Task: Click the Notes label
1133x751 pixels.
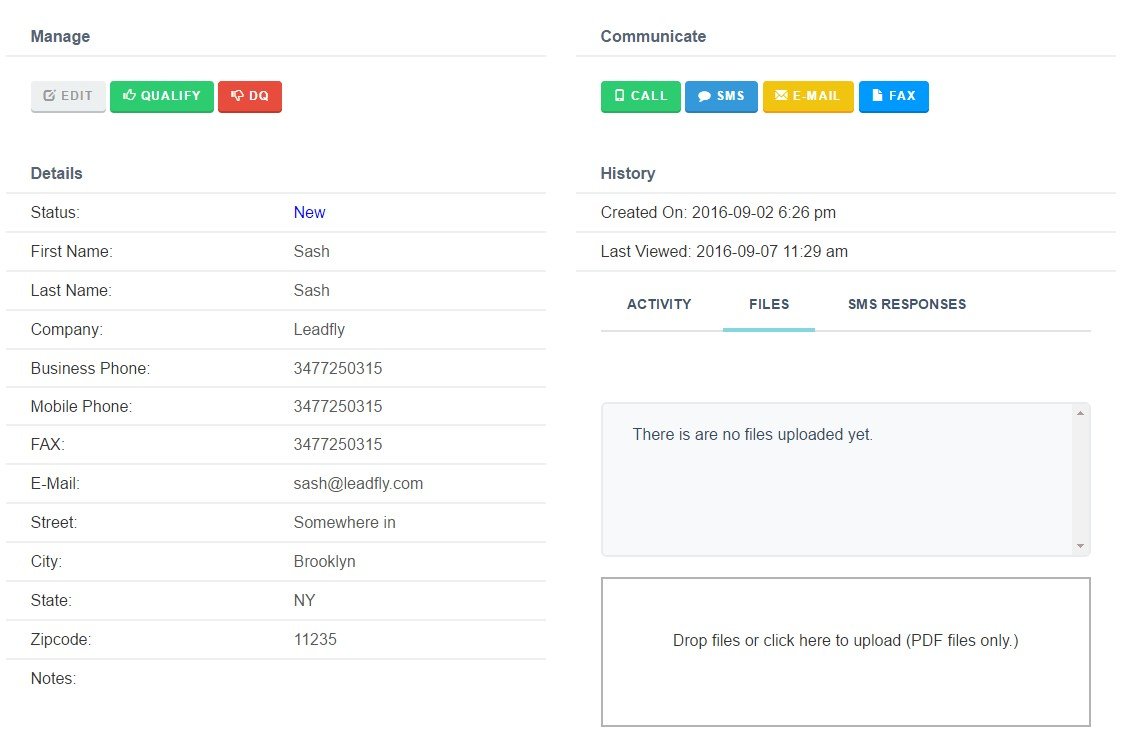Action: (x=53, y=679)
